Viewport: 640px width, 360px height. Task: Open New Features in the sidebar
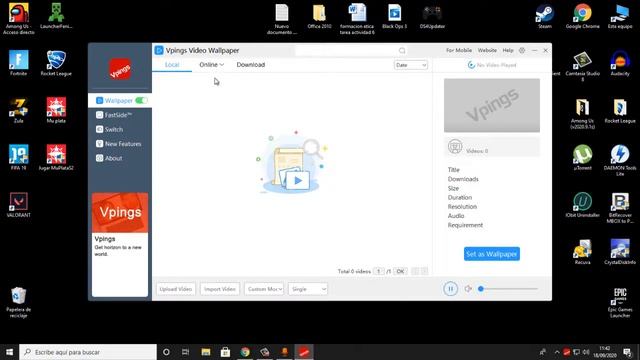[119, 144]
